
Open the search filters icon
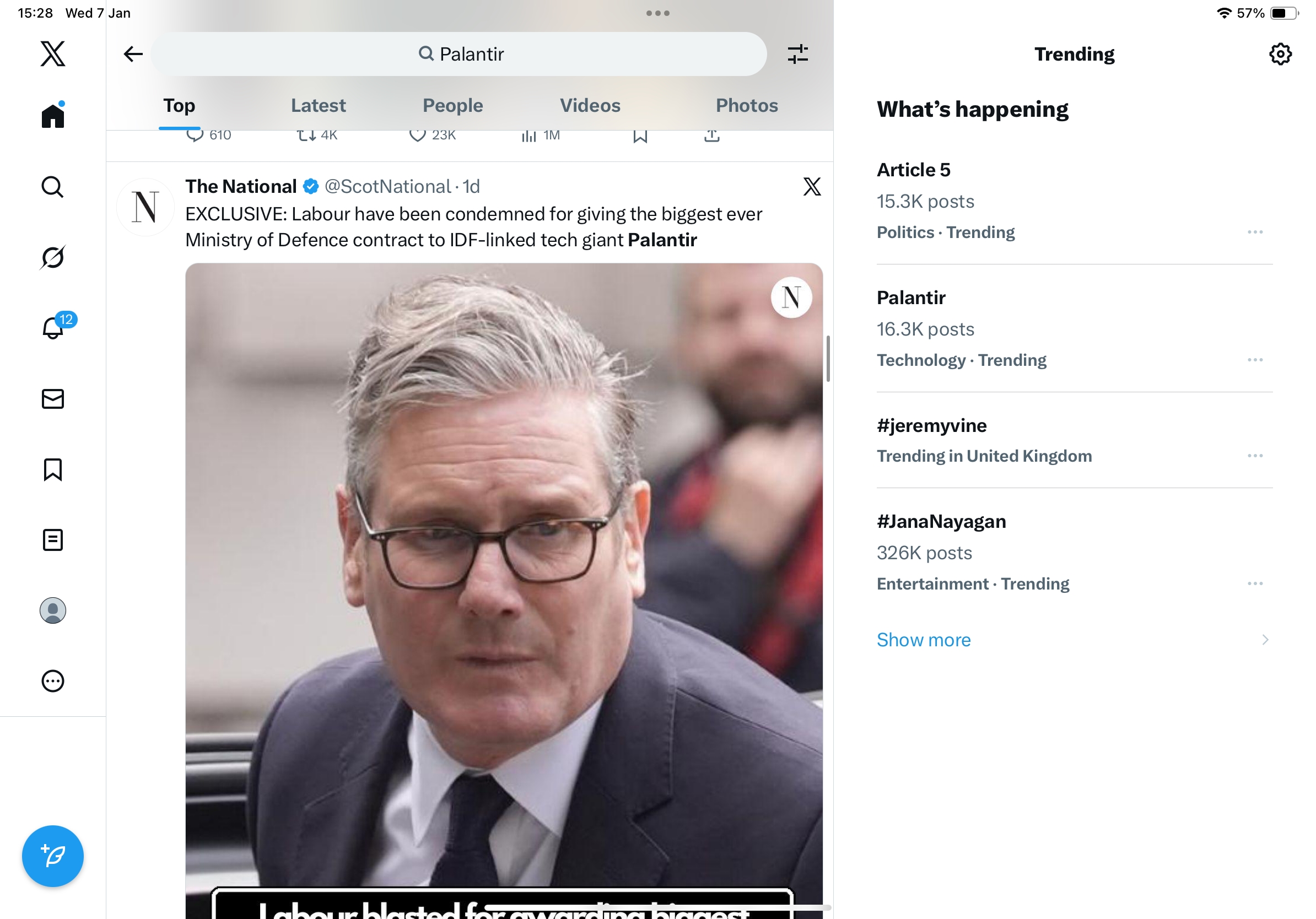click(x=797, y=54)
